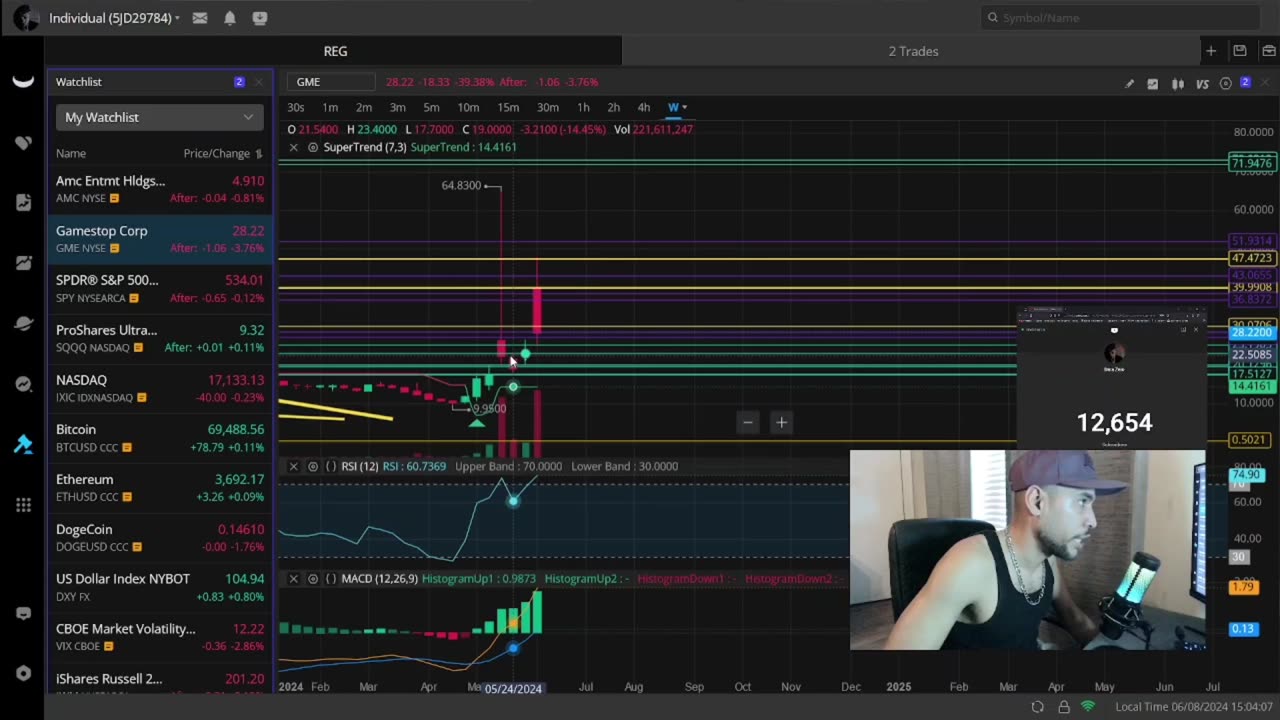
Task: Select Ethereum row in watchlist
Action: (x=160, y=488)
